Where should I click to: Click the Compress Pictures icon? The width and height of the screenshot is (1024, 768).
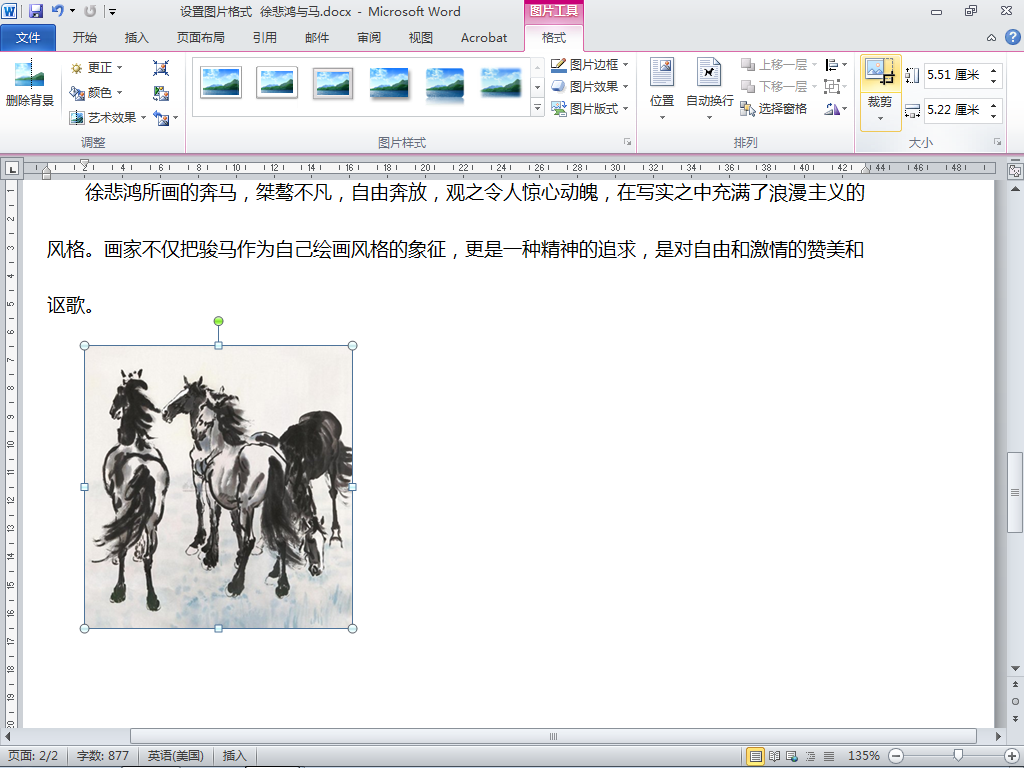[161, 68]
